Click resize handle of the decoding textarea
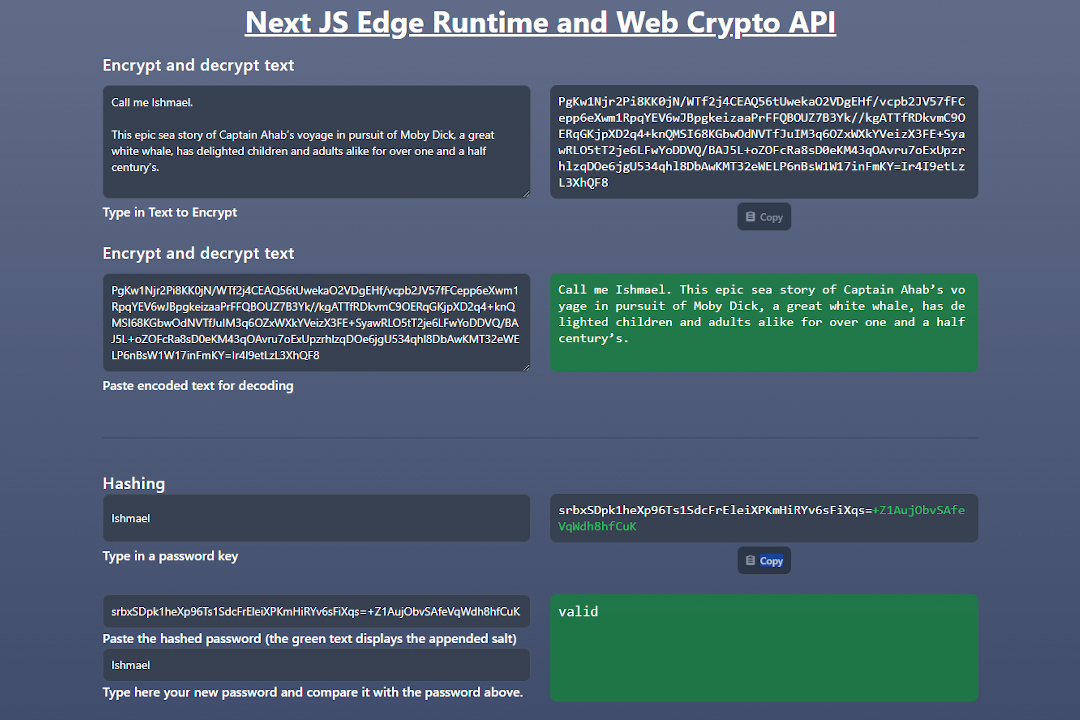 tap(526, 367)
